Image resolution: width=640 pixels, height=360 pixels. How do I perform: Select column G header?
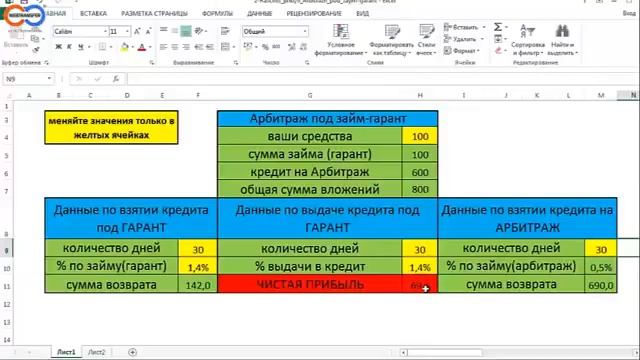(310, 95)
